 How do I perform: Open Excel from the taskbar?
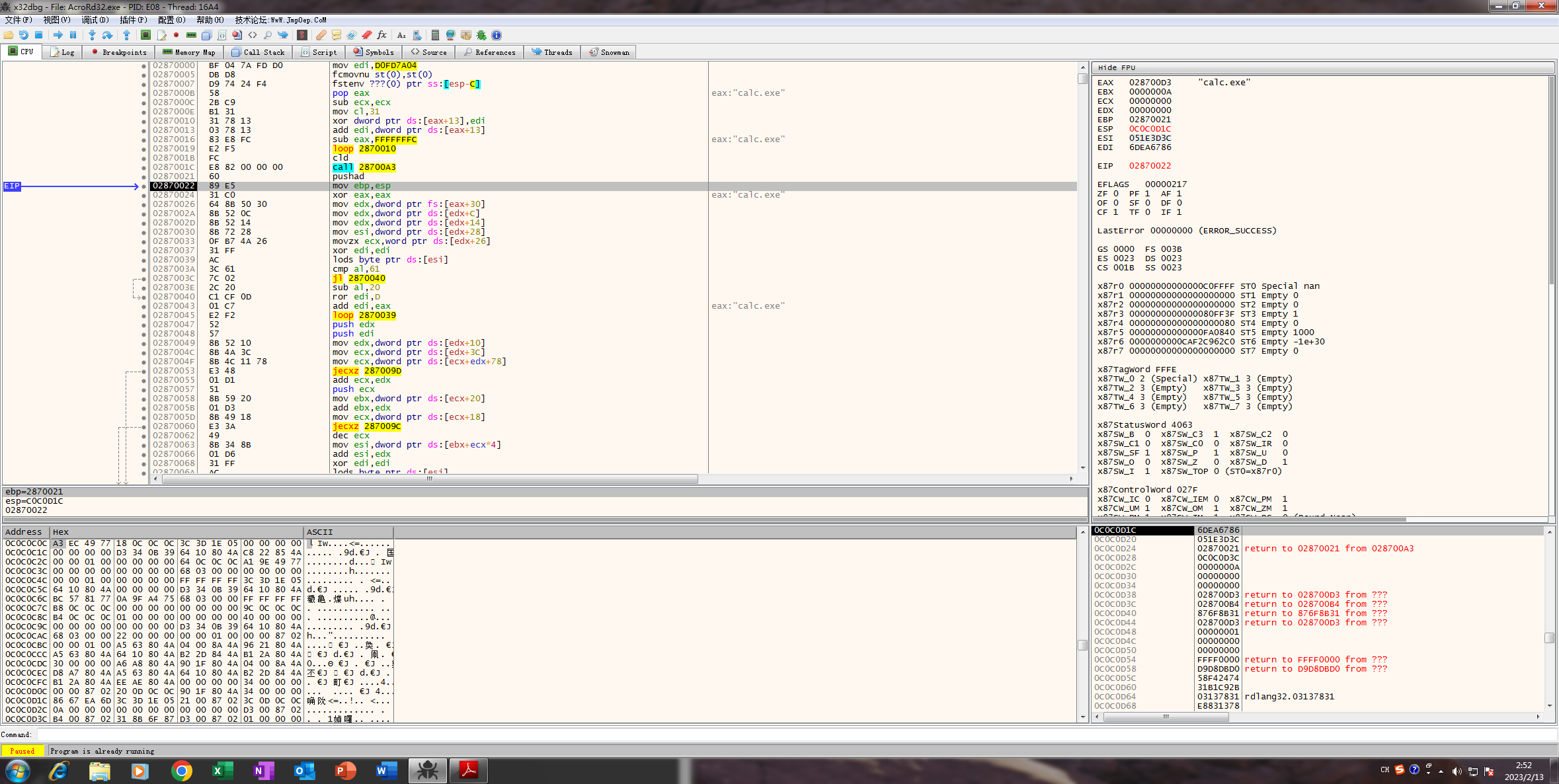pos(222,771)
